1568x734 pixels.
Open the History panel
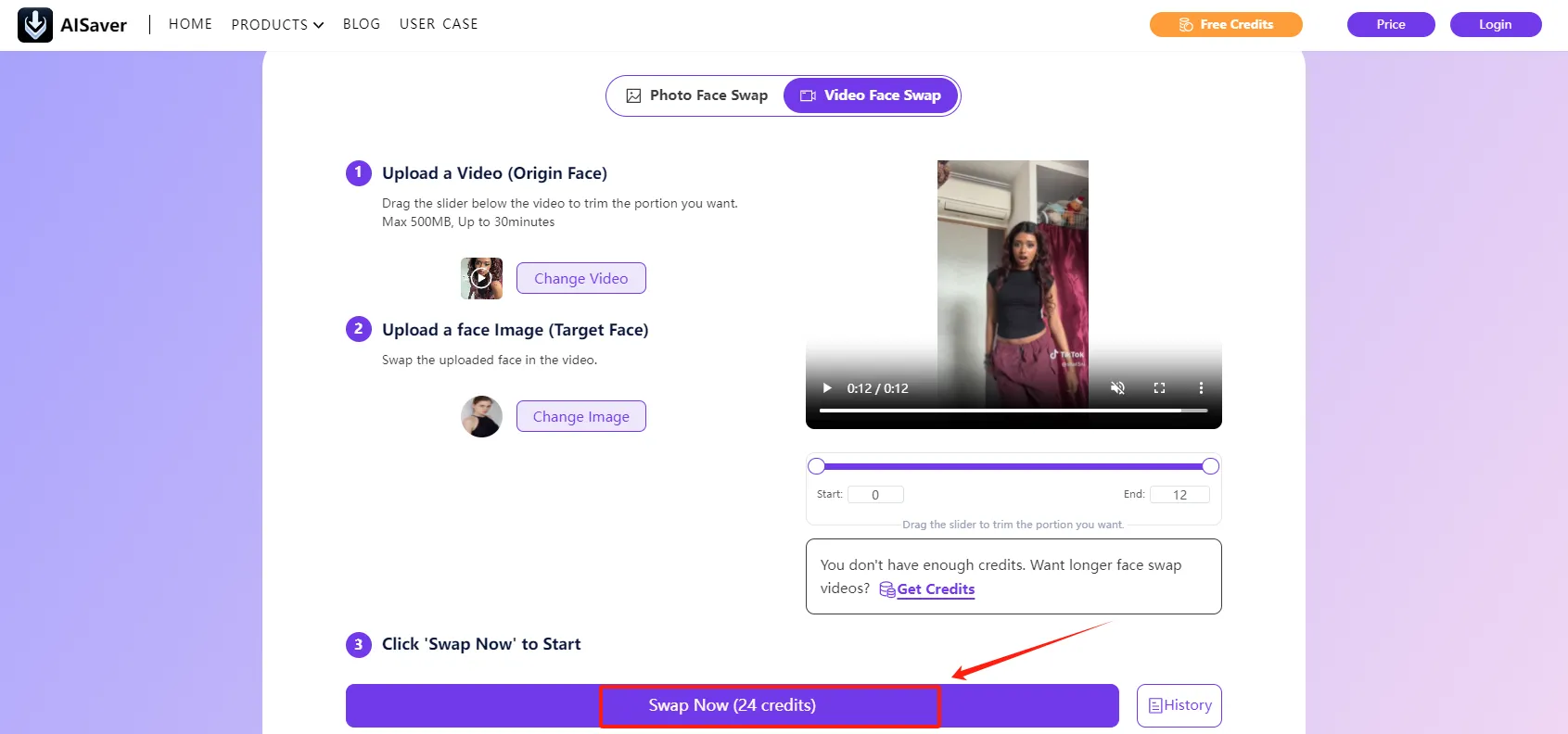(x=1179, y=705)
